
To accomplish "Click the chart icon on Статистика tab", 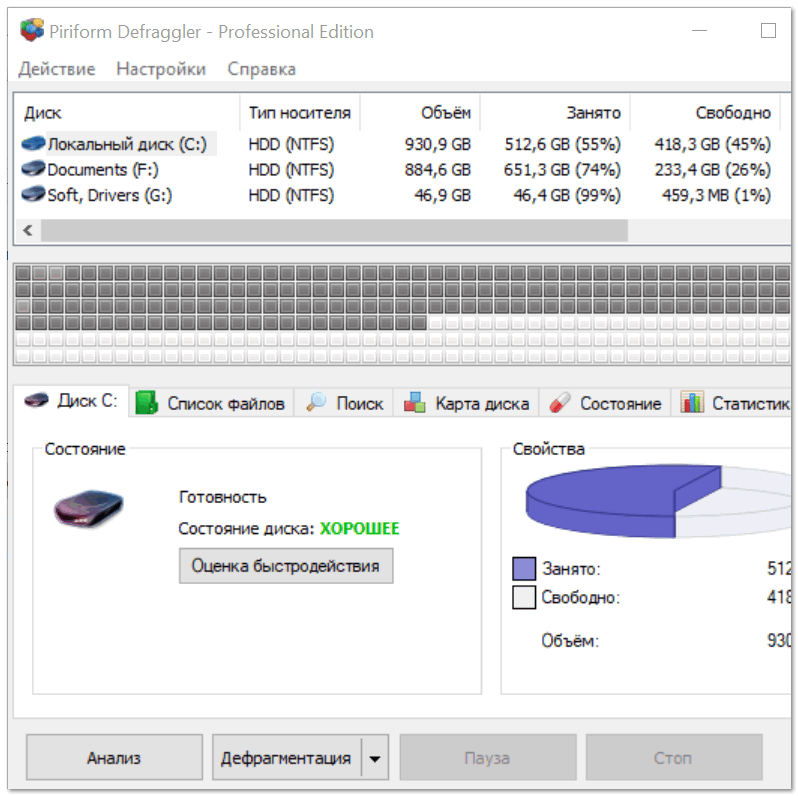I will click(x=692, y=403).
